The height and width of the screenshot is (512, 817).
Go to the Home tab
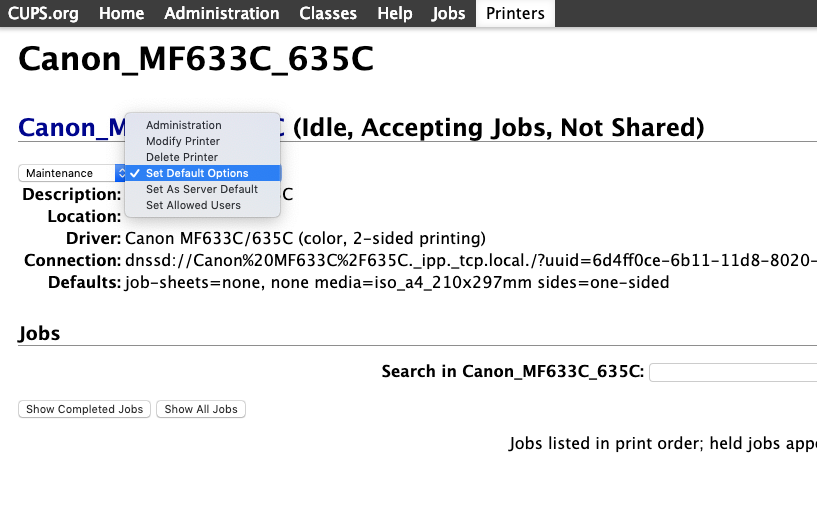121,13
